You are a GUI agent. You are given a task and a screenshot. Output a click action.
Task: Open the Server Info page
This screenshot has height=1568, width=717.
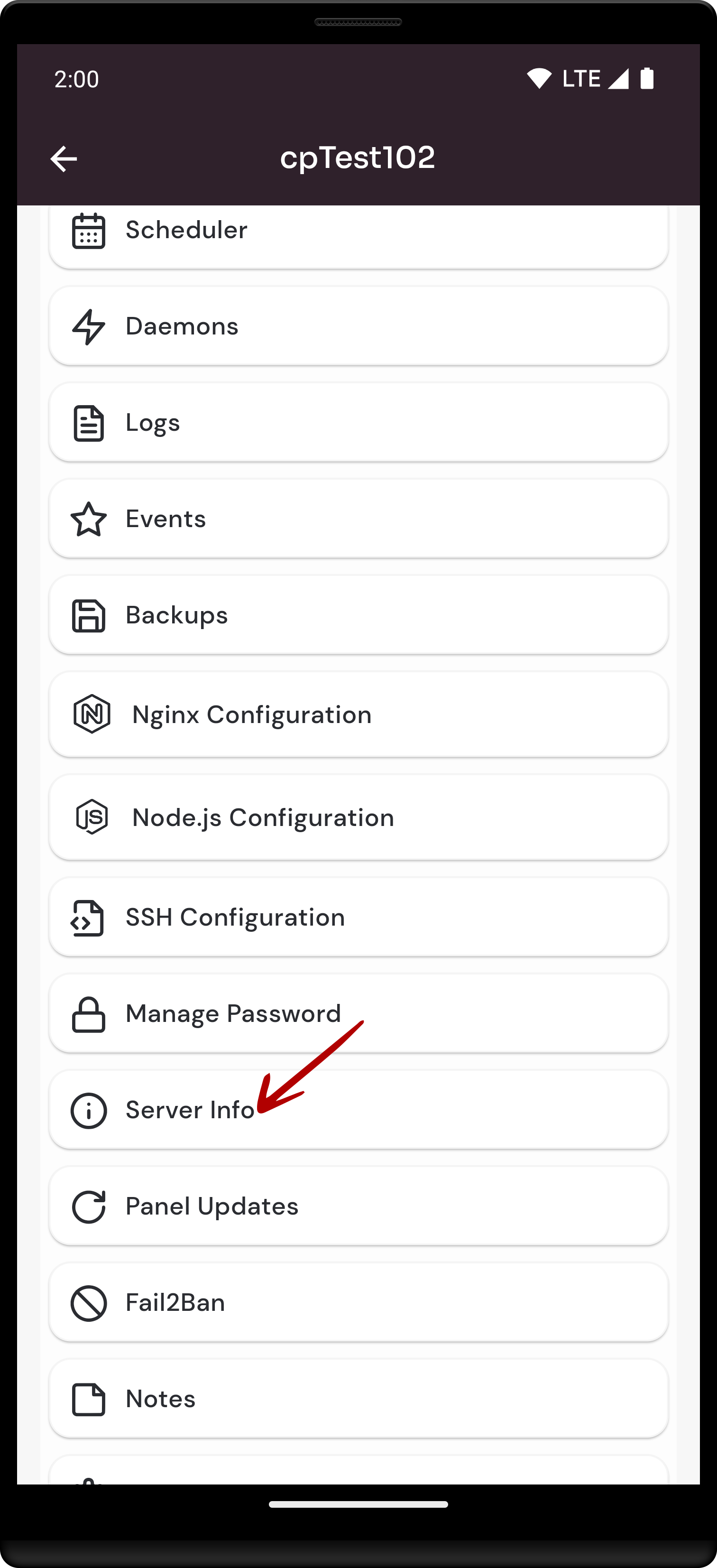point(358,1110)
